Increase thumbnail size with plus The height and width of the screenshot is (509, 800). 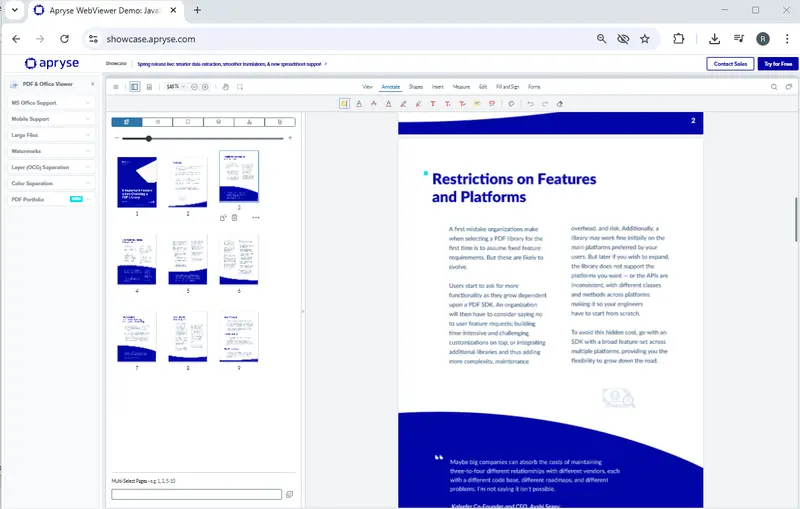[290, 138]
